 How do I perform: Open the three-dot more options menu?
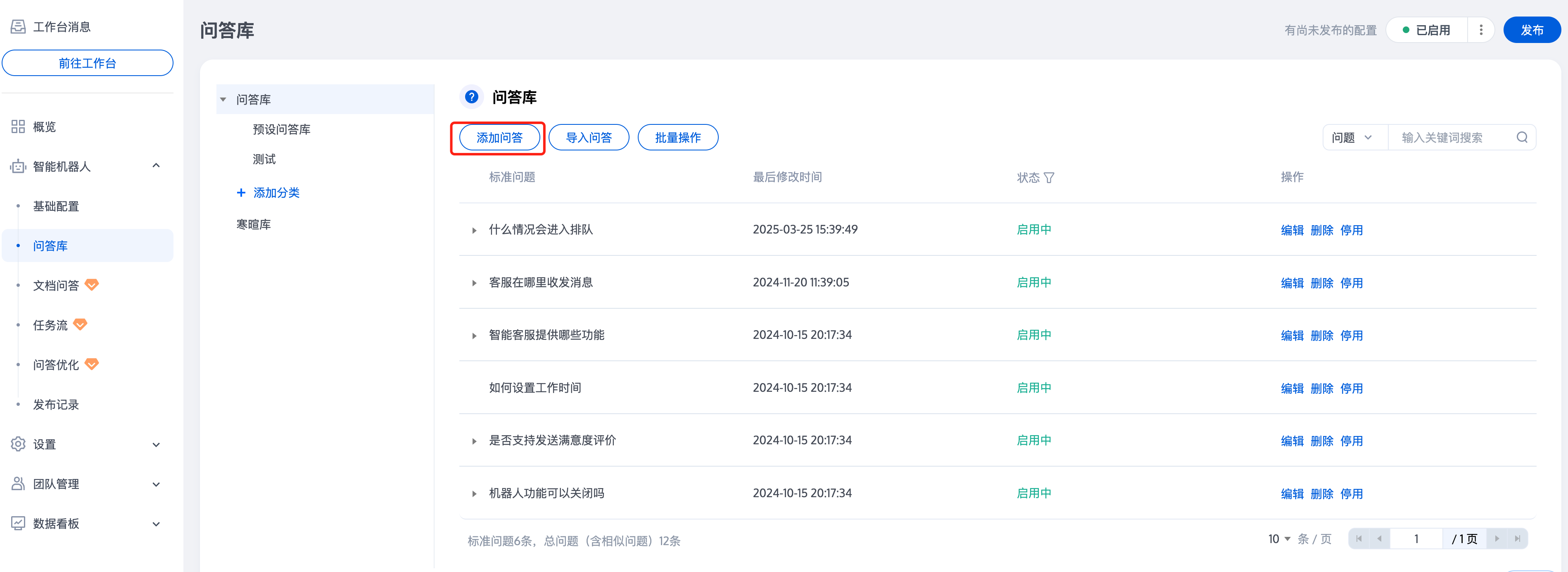point(1481,30)
